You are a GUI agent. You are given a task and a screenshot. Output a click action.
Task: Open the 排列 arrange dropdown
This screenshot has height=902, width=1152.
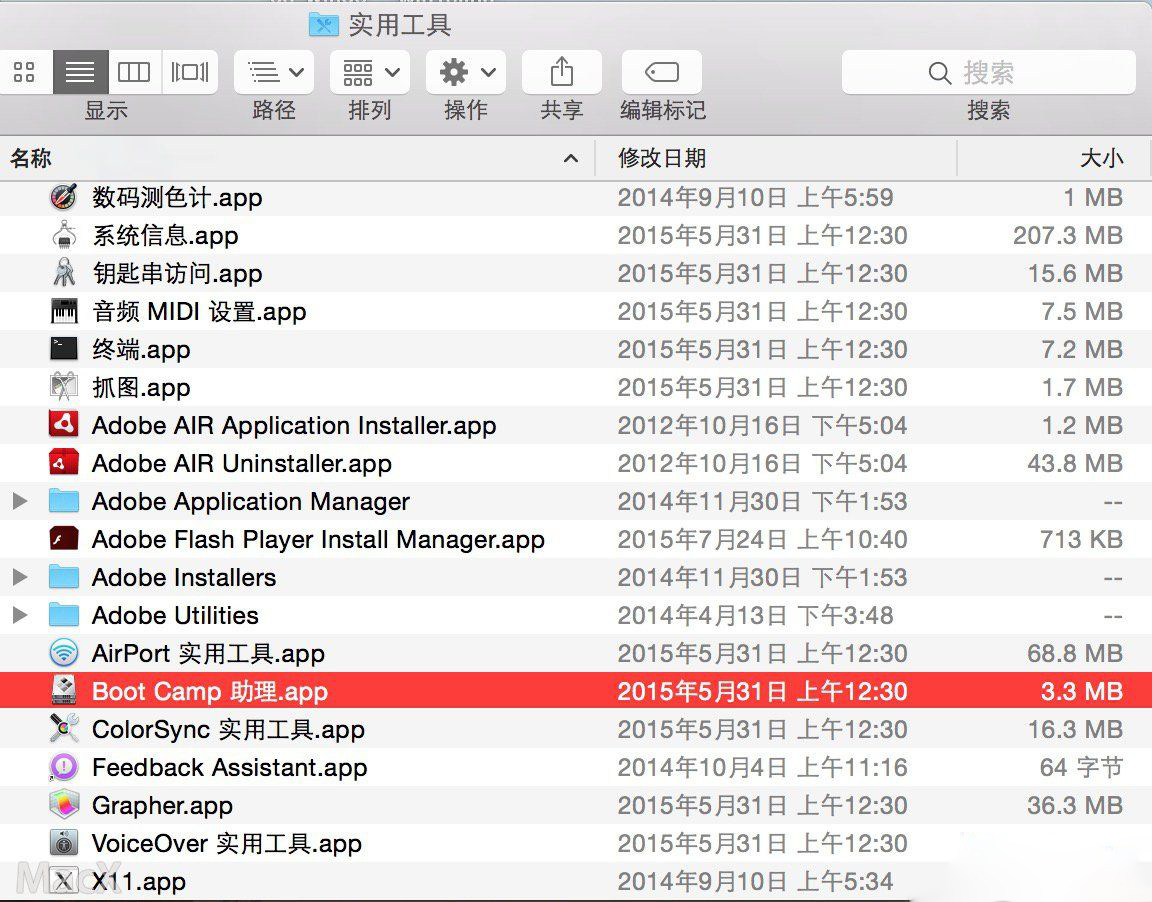click(370, 72)
